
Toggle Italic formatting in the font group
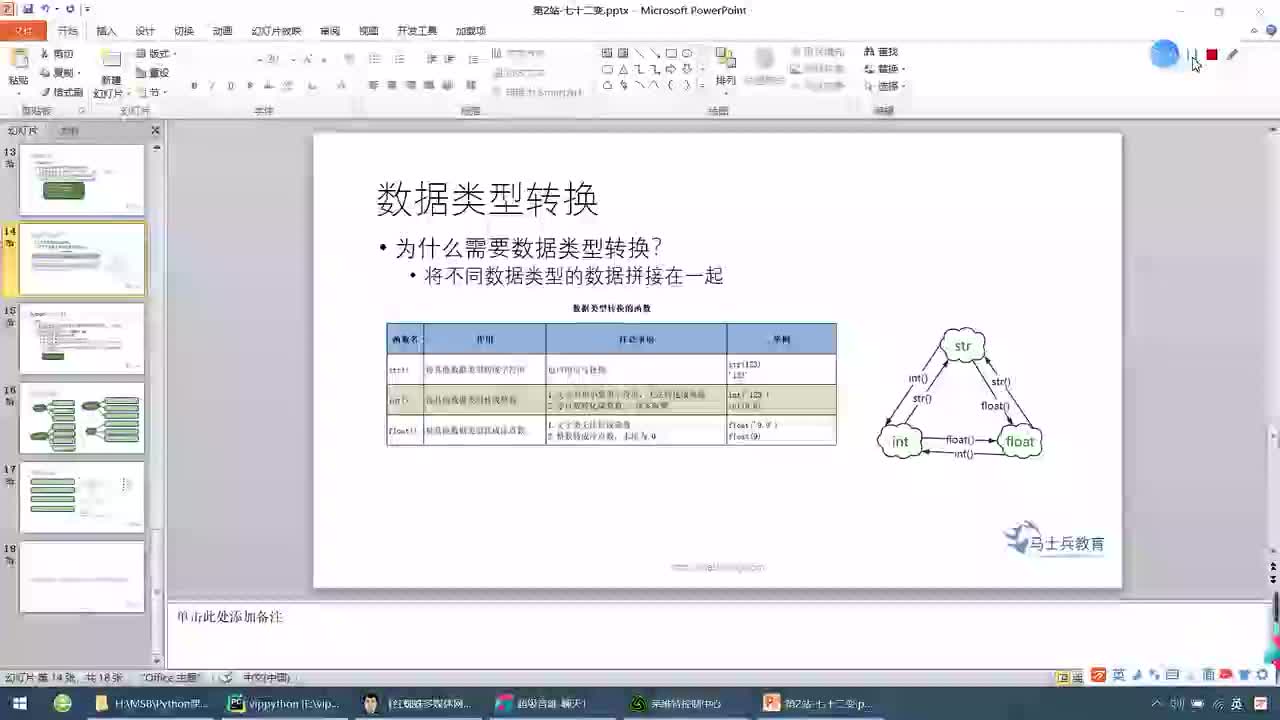pyautogui.click(x=212, y=86)
